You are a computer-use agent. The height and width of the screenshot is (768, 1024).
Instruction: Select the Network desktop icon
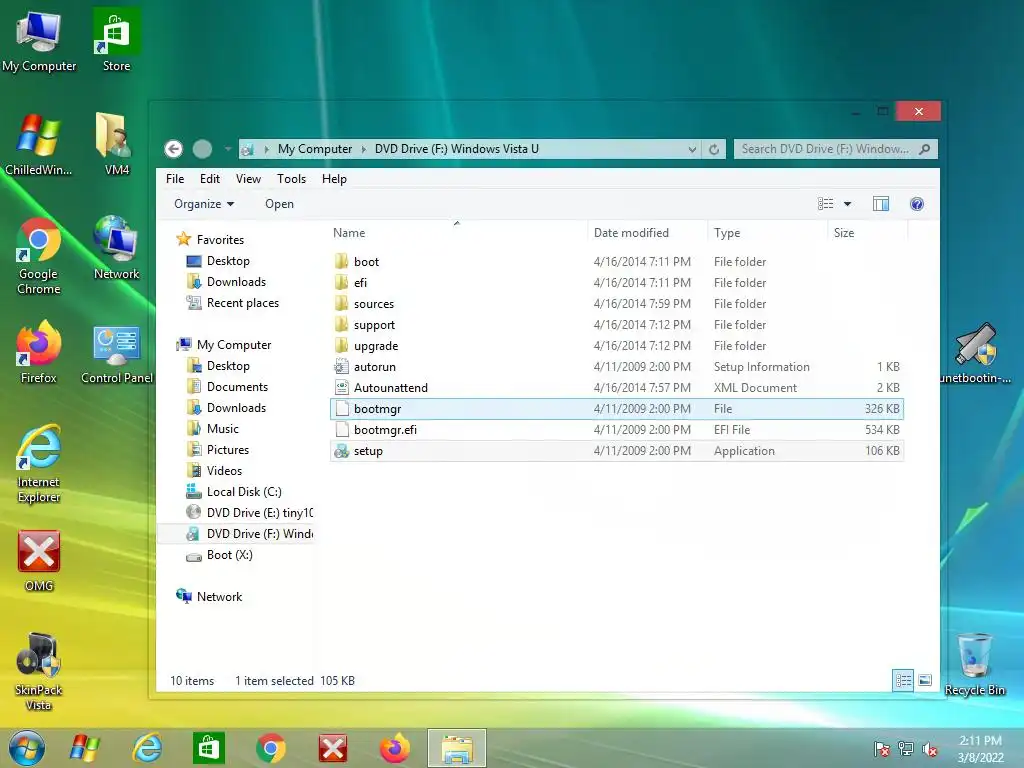(116, 248)
